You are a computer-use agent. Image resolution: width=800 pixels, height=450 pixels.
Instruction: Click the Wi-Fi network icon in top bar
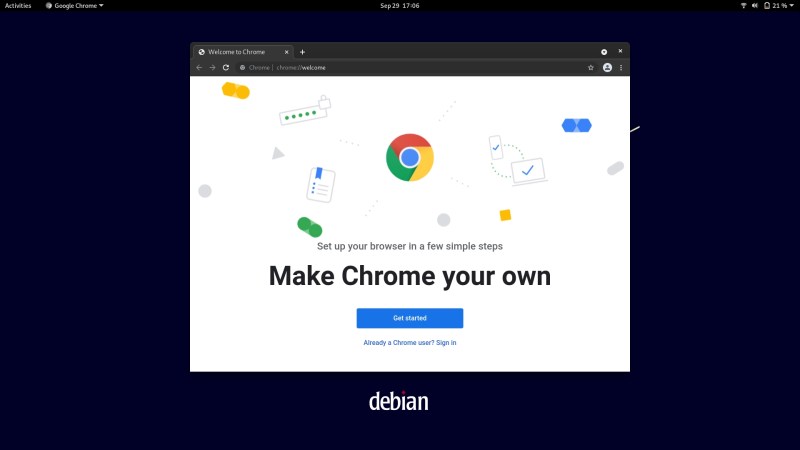[x=743, y=6]
